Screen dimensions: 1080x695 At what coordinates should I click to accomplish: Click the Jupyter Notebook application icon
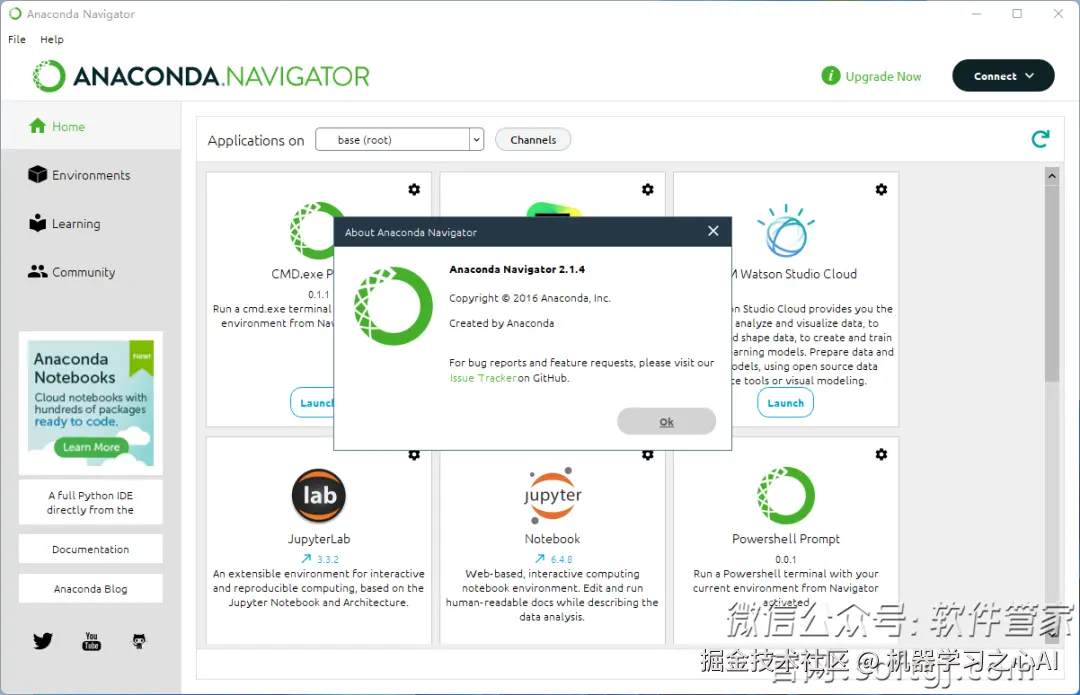[x=552, y=495]
